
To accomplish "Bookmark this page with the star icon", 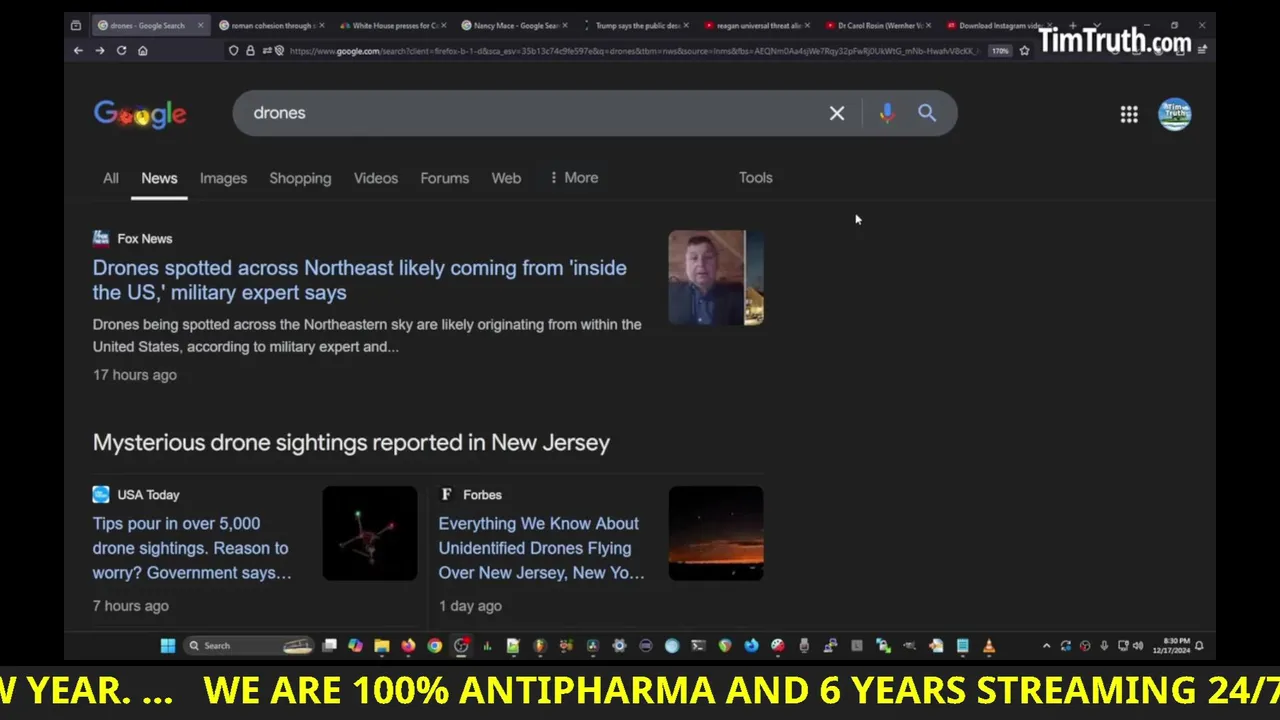I will 1024,50.
